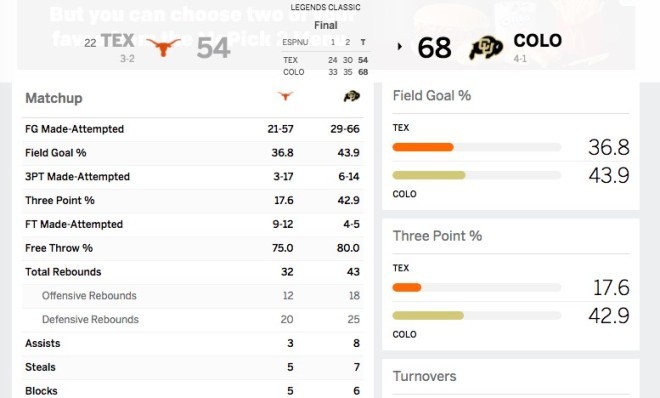
Task: Click the Buffaloes icon in Matchup table header
Action: 352,97
